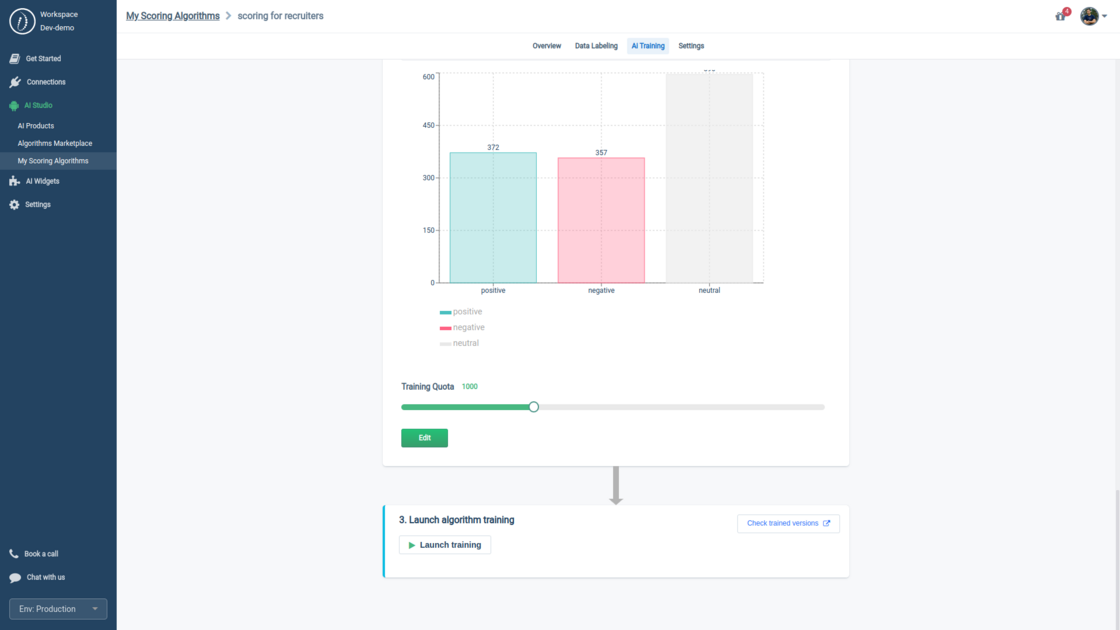Click the 357 value above negative bar

(x=601, y=153)
